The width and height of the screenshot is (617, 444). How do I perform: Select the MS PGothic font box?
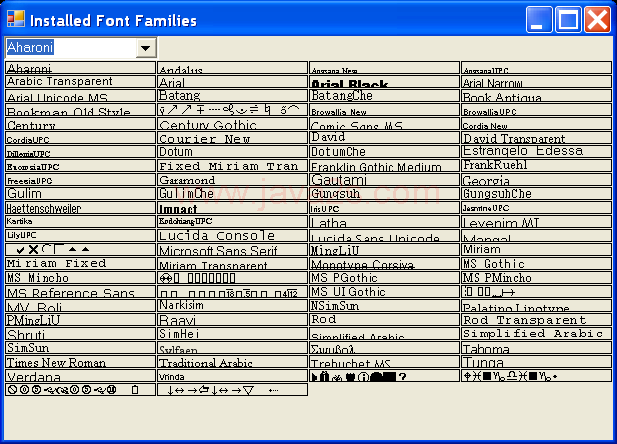pyautogui.click(x=384, y=278)
